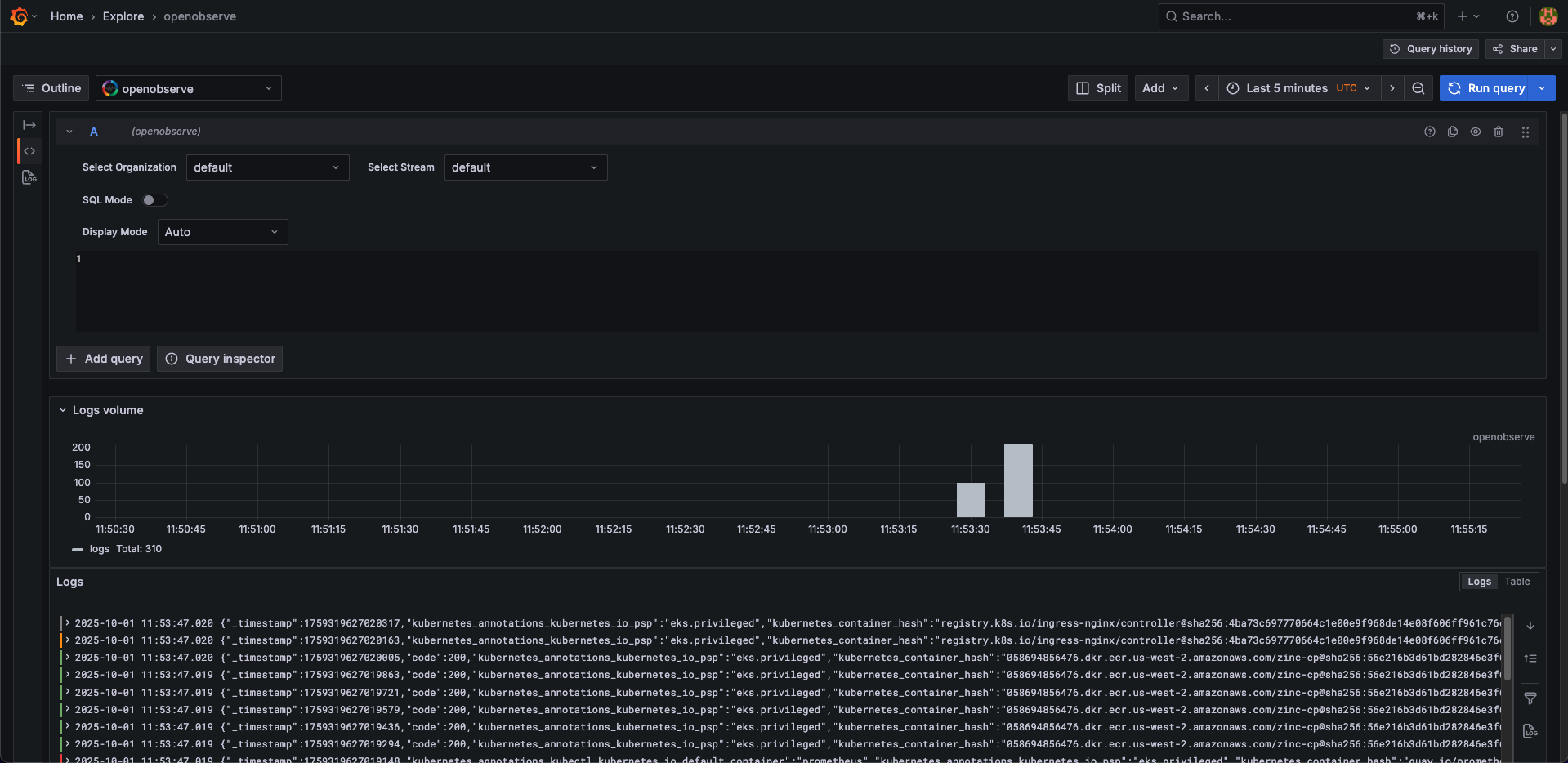Open the Display Mode dropdown

point(222,232)
